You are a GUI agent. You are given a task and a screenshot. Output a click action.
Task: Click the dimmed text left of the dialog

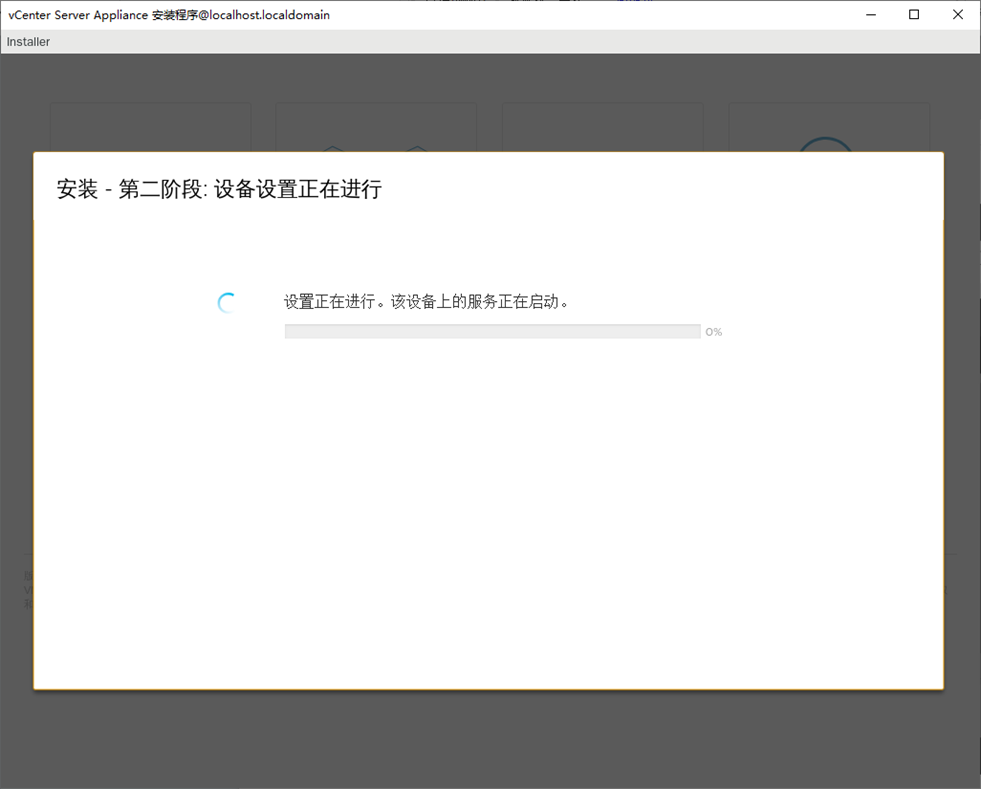coord(27,589)
